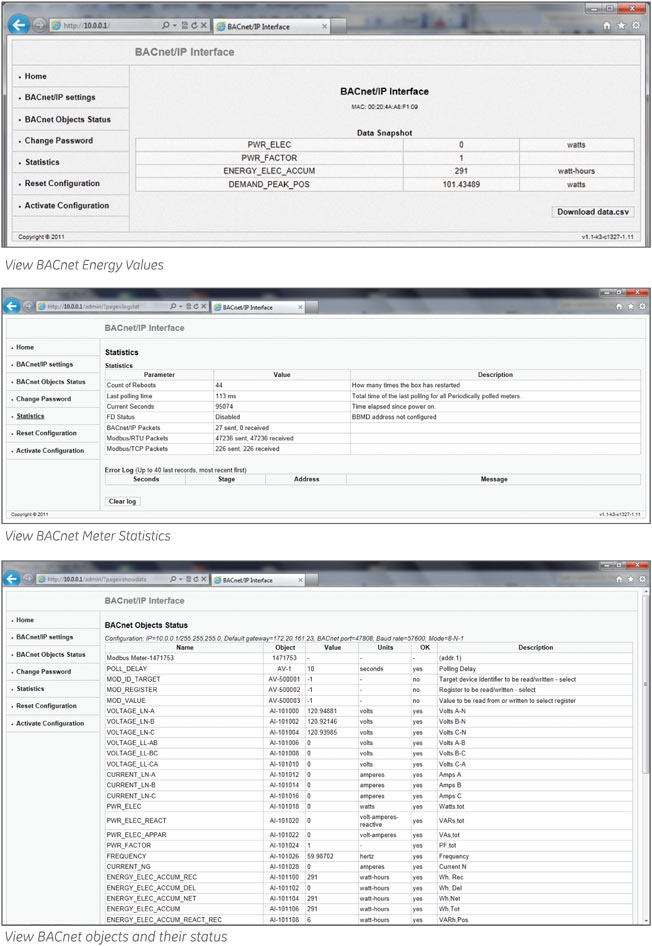The width and height of the screenshot is (652, 946).
Task: Open favorites star in Data Snapshot window
Action: coord(621,25)
